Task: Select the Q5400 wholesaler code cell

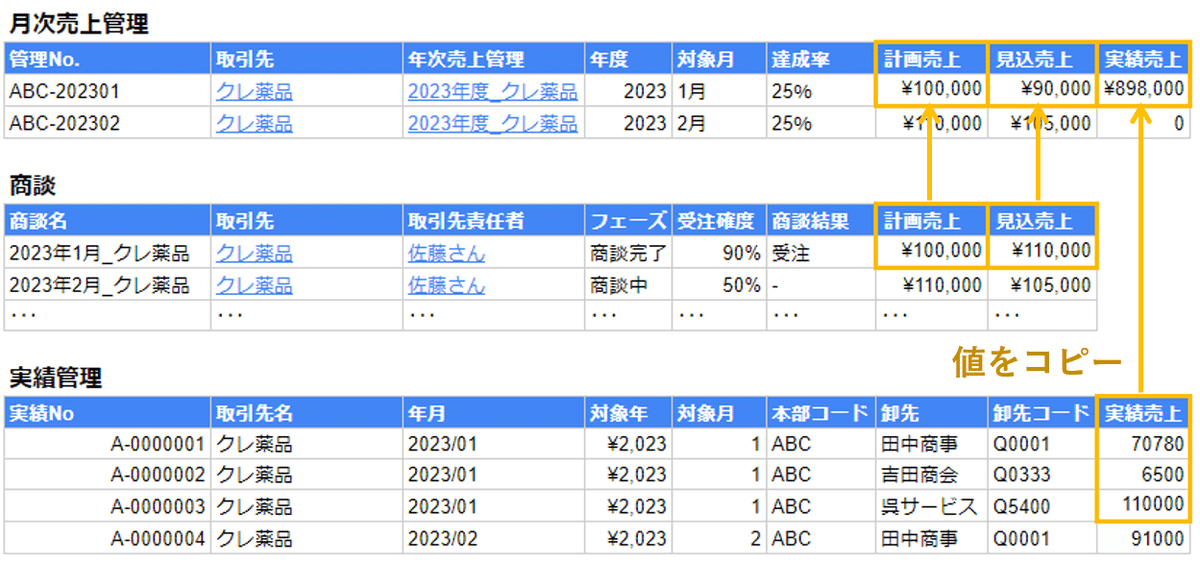Action: click(1042, 507)
